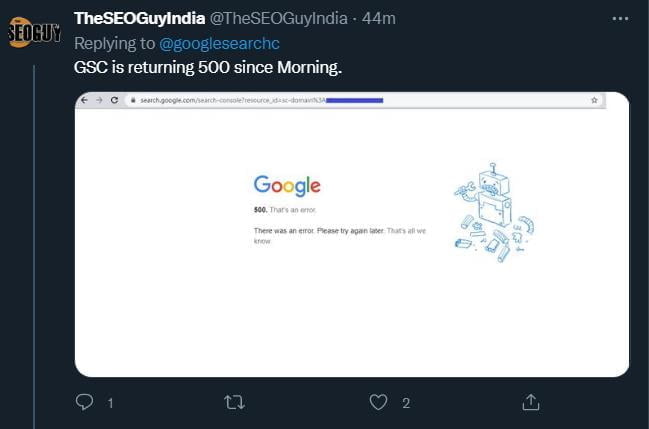Click the share tweet icon
The image size is (649, 429).
coord(531,402)
